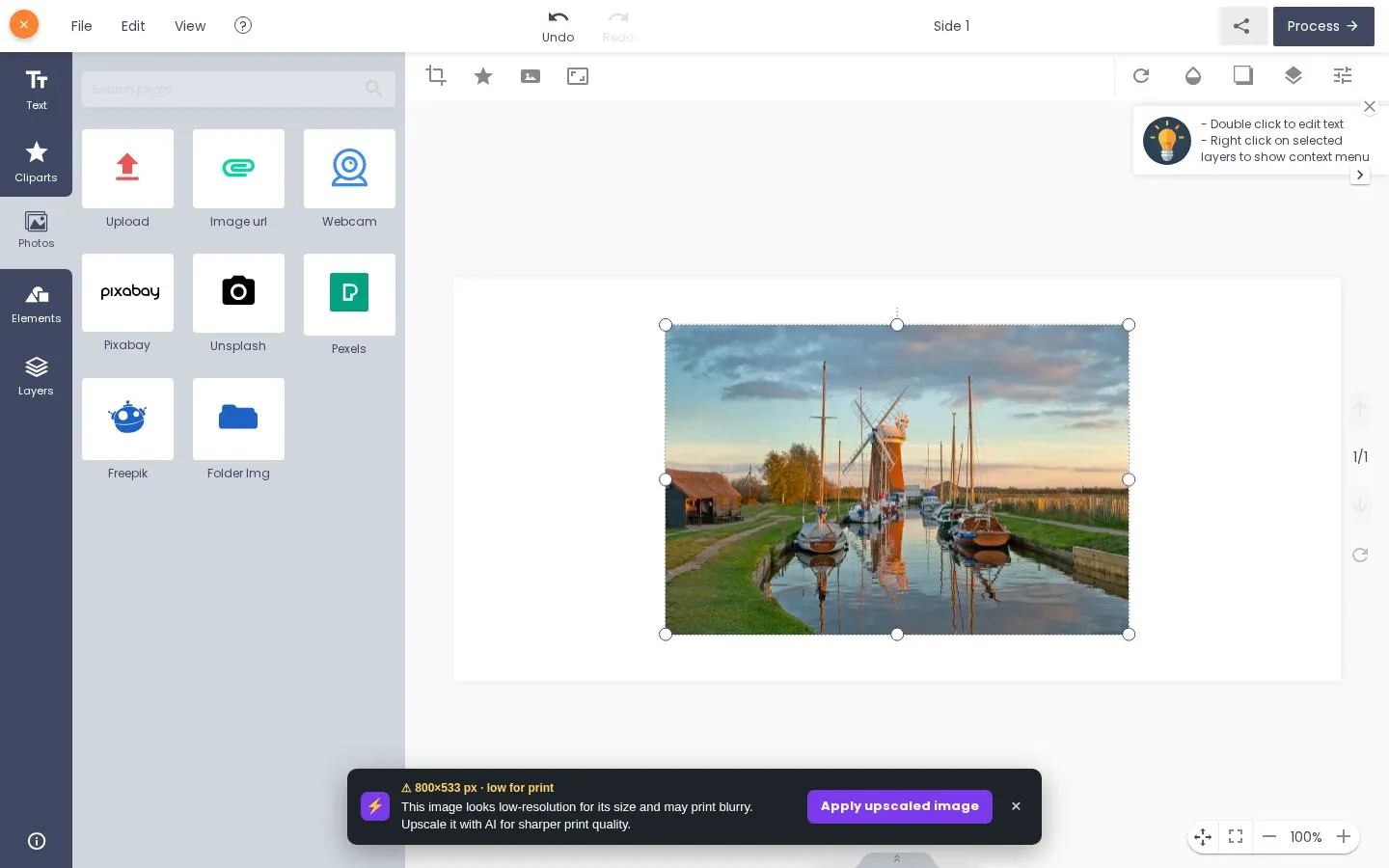Screen dimensions: 1389x868
Task: Browse Unsplash photos
Action: 238,292
